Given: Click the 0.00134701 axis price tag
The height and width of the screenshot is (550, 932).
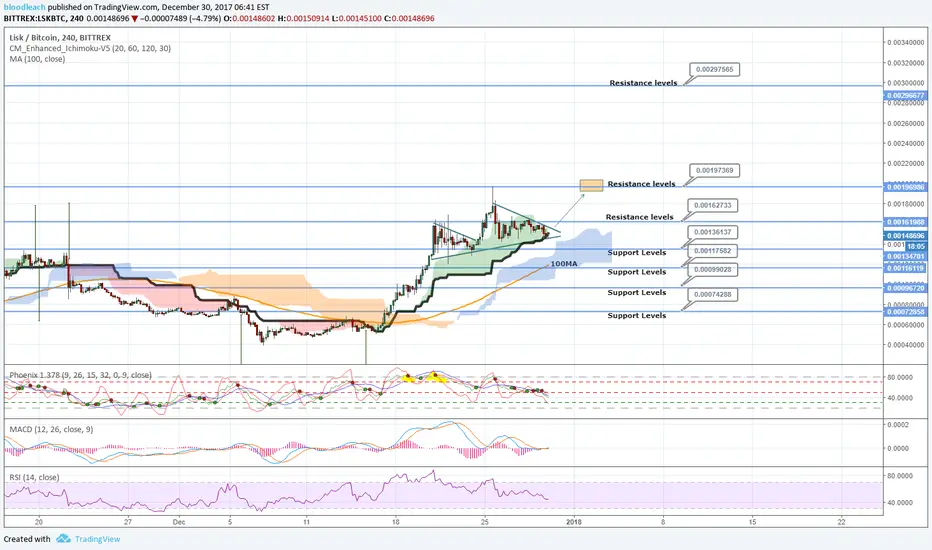Looking at the screenshot, I should click(x=905, y=256).
